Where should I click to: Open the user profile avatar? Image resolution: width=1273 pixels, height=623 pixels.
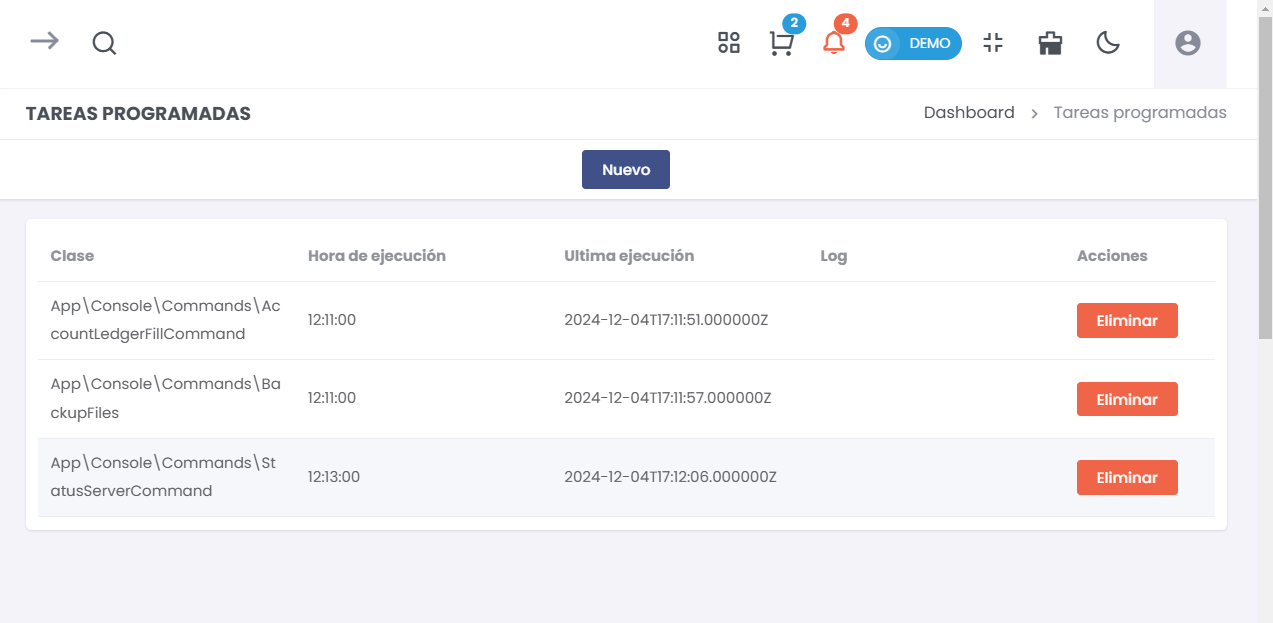pyautogui.click(x=1188, y=43)
